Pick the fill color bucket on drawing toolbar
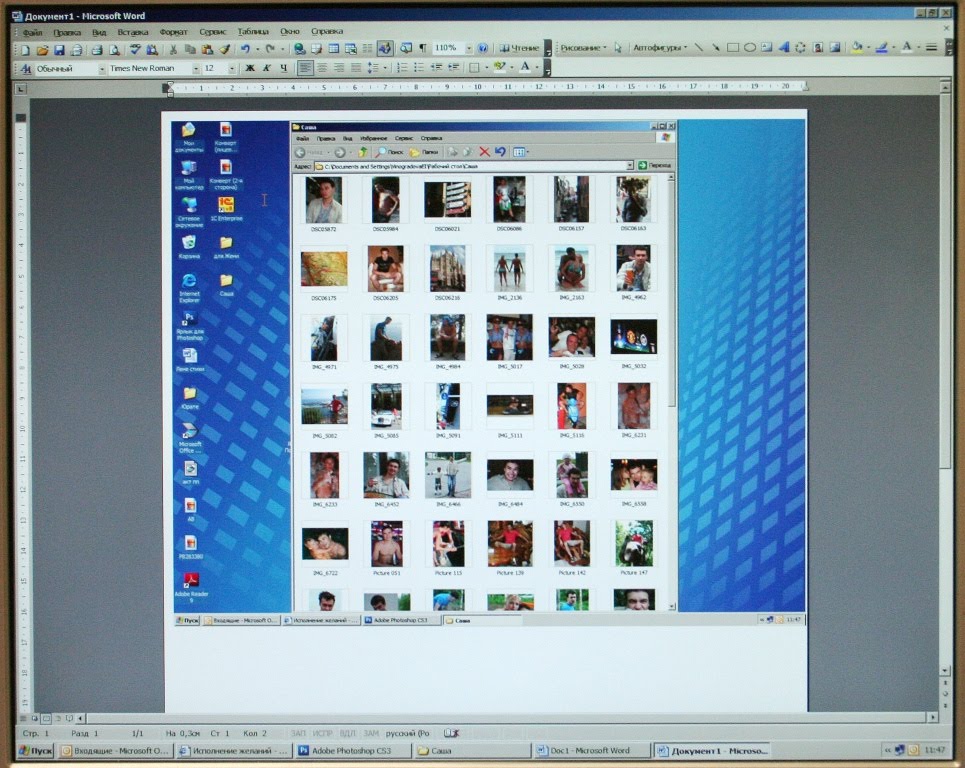This screenshot has width=965, height=768. click(x=856, y=47)
